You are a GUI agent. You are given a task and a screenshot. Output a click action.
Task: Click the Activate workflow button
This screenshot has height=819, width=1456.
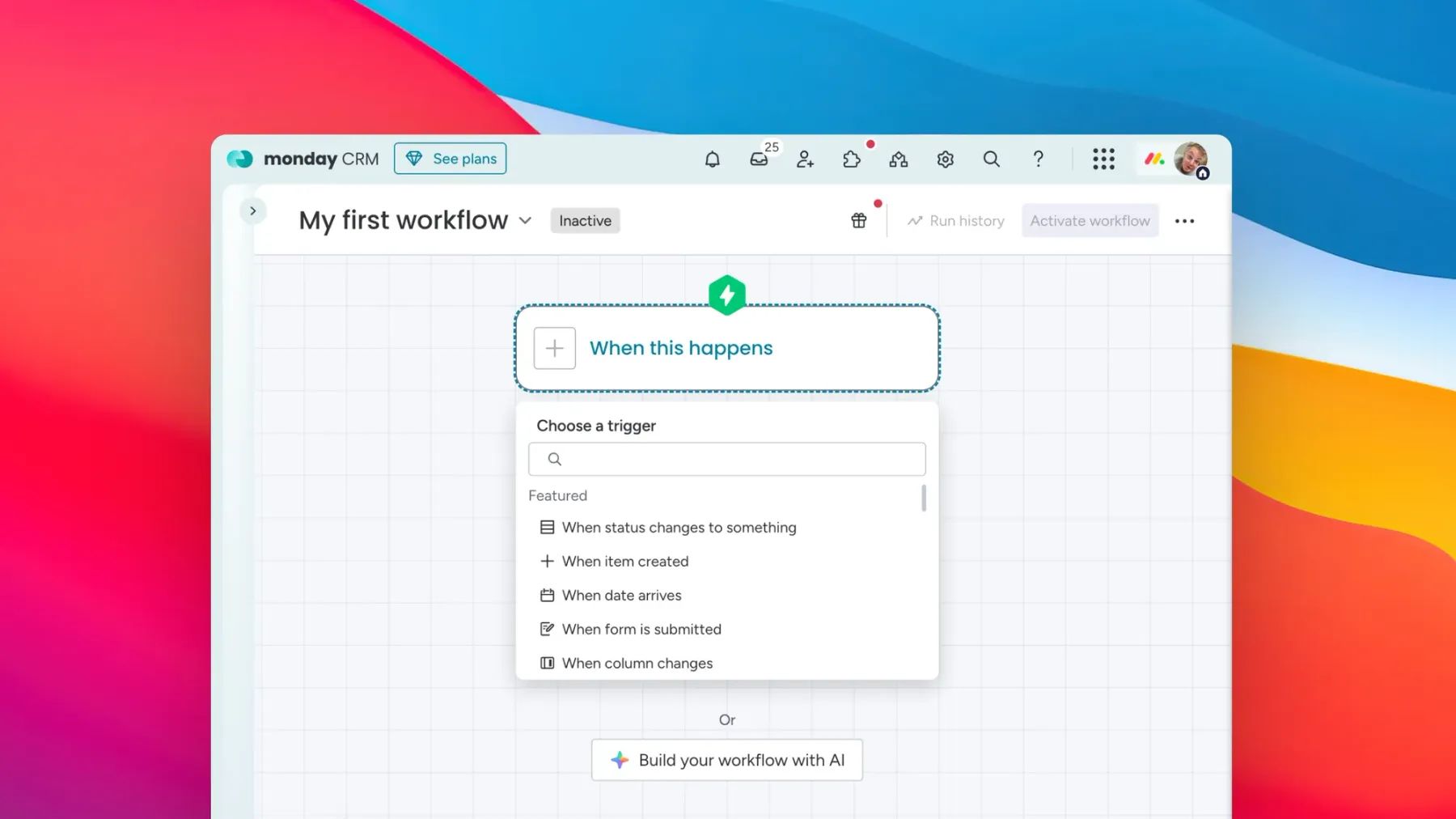(1090, 220)
